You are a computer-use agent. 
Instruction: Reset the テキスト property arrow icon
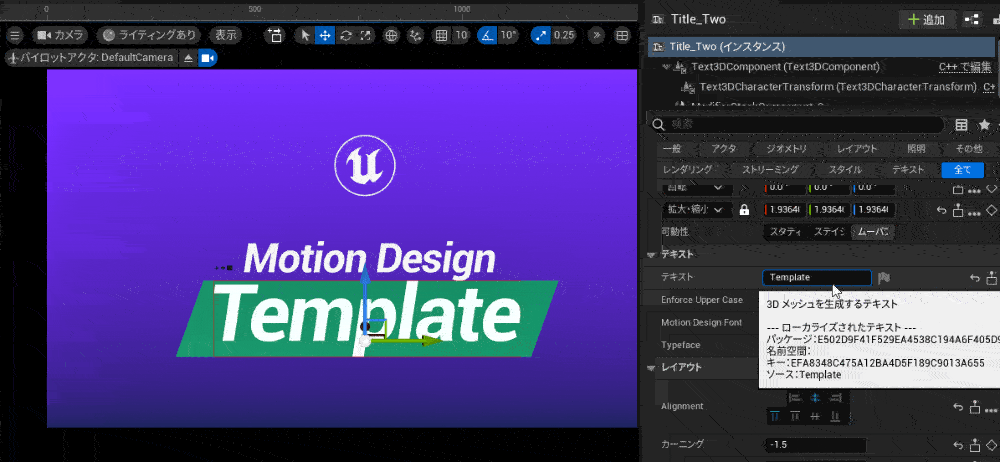(x=974, y=278)
